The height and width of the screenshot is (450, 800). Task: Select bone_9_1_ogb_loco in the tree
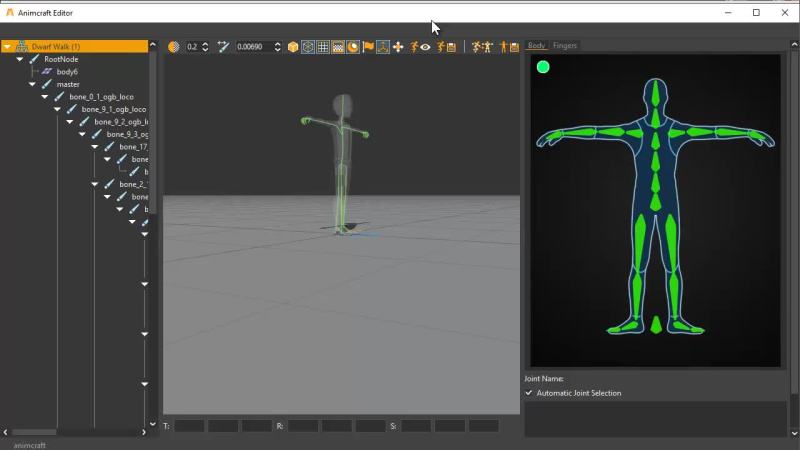tap(114, 109)
